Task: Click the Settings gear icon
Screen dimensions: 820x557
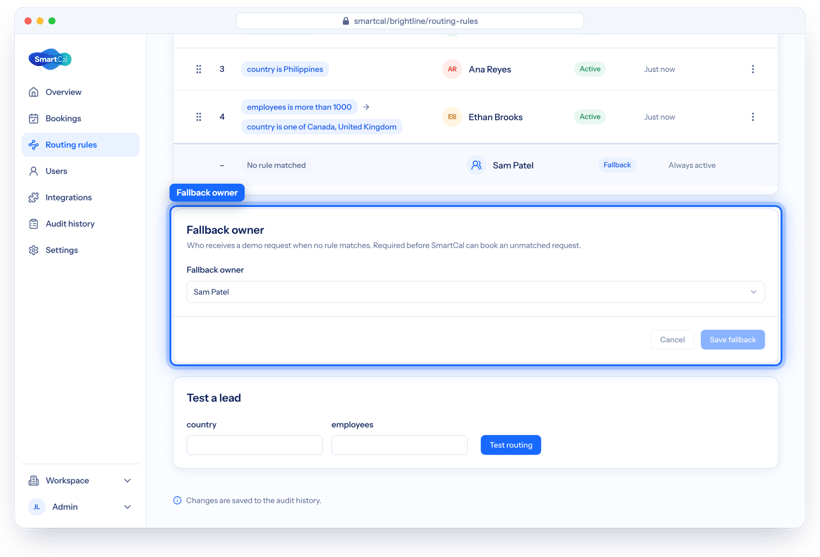Action: [33, 250]
